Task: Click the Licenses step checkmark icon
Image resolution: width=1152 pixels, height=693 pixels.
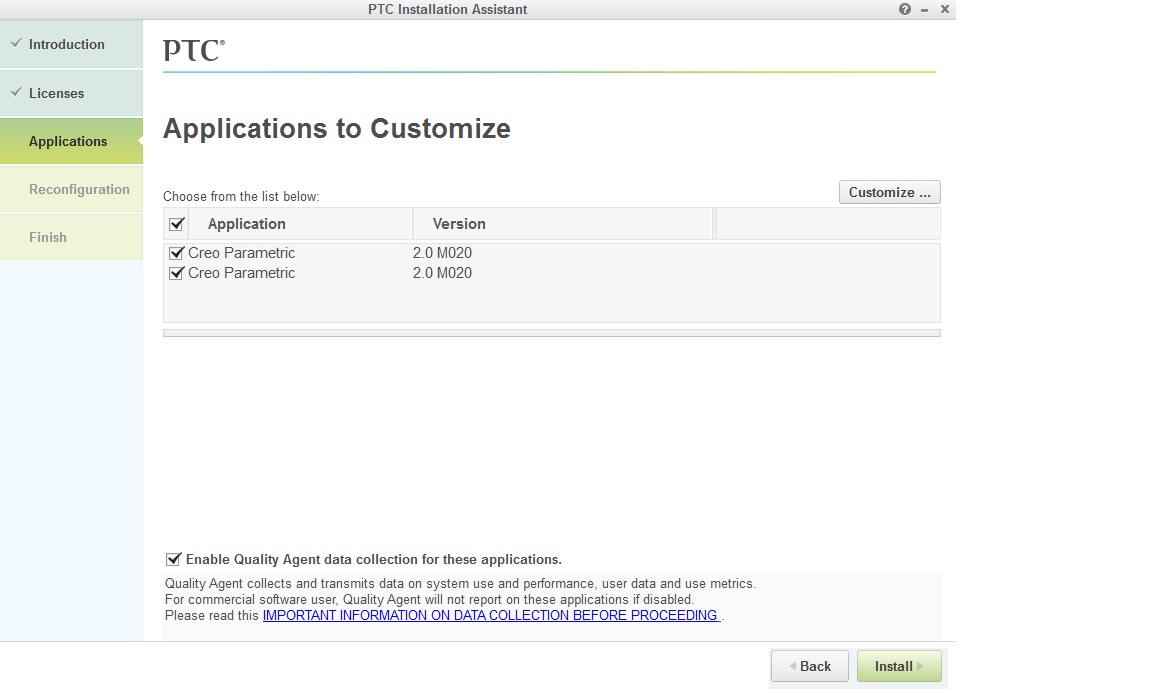Action: pos(16,92)
